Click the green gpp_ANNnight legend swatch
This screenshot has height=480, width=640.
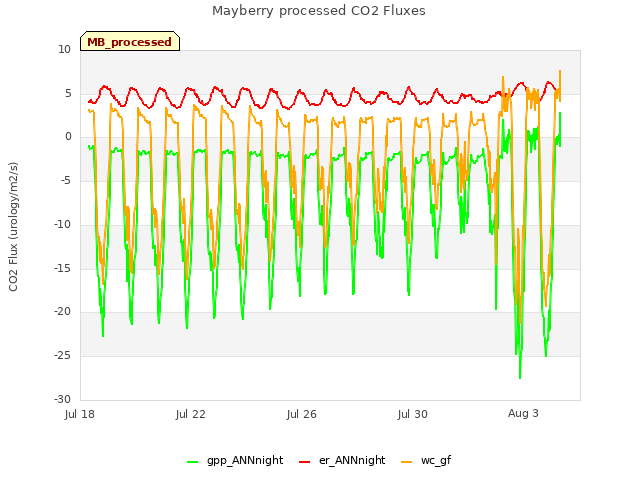pyautogui.click(x=192, y=462)
